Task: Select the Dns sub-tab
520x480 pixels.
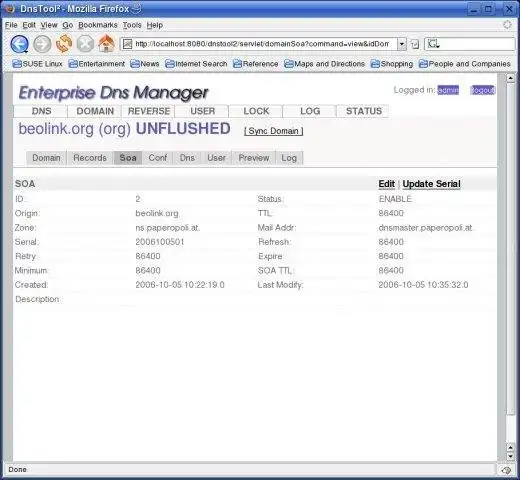Action: 187,158
